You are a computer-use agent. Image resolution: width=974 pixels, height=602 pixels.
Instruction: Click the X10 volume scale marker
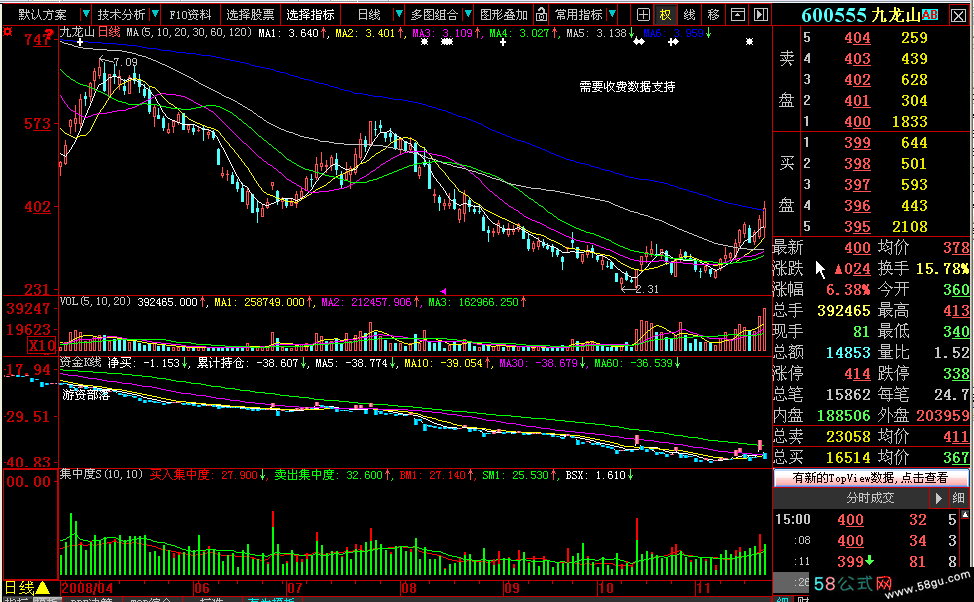pos(42,345)
